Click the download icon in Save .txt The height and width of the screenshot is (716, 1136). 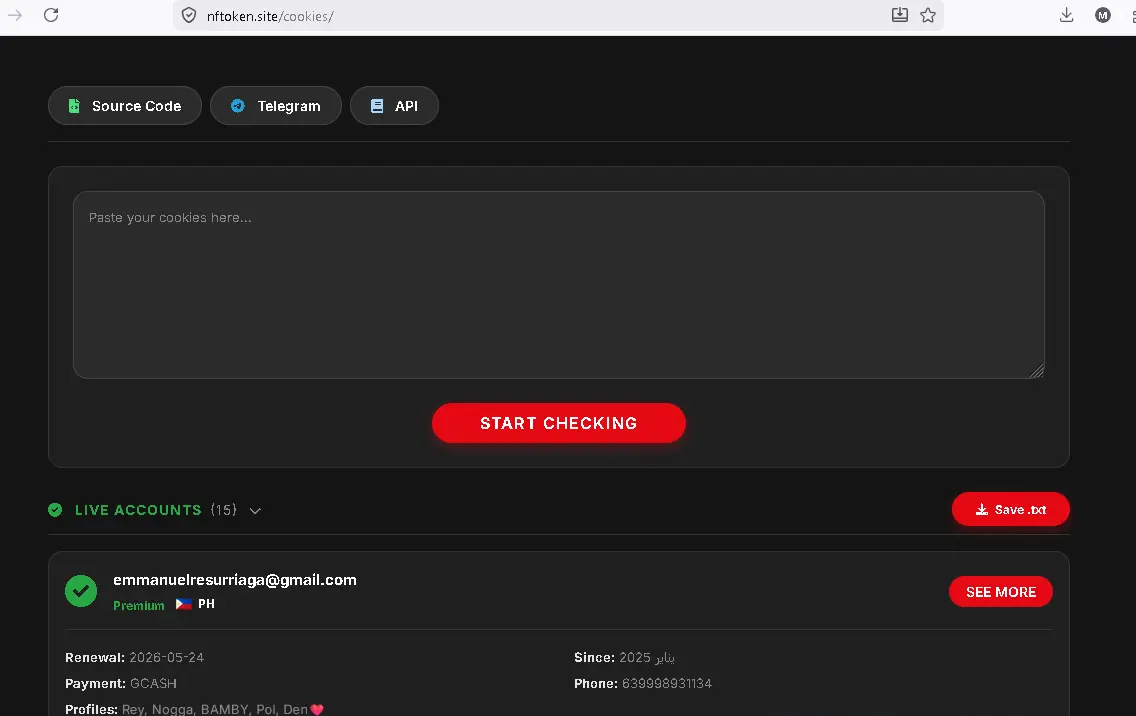[982, 509]
